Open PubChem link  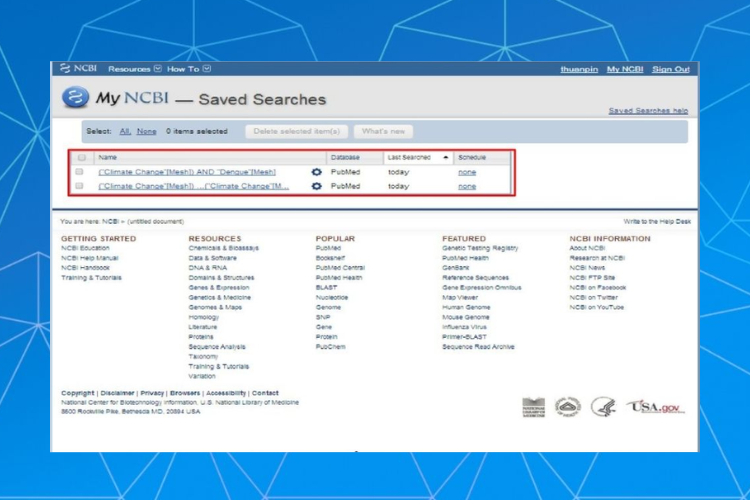(x=330, y=347)
